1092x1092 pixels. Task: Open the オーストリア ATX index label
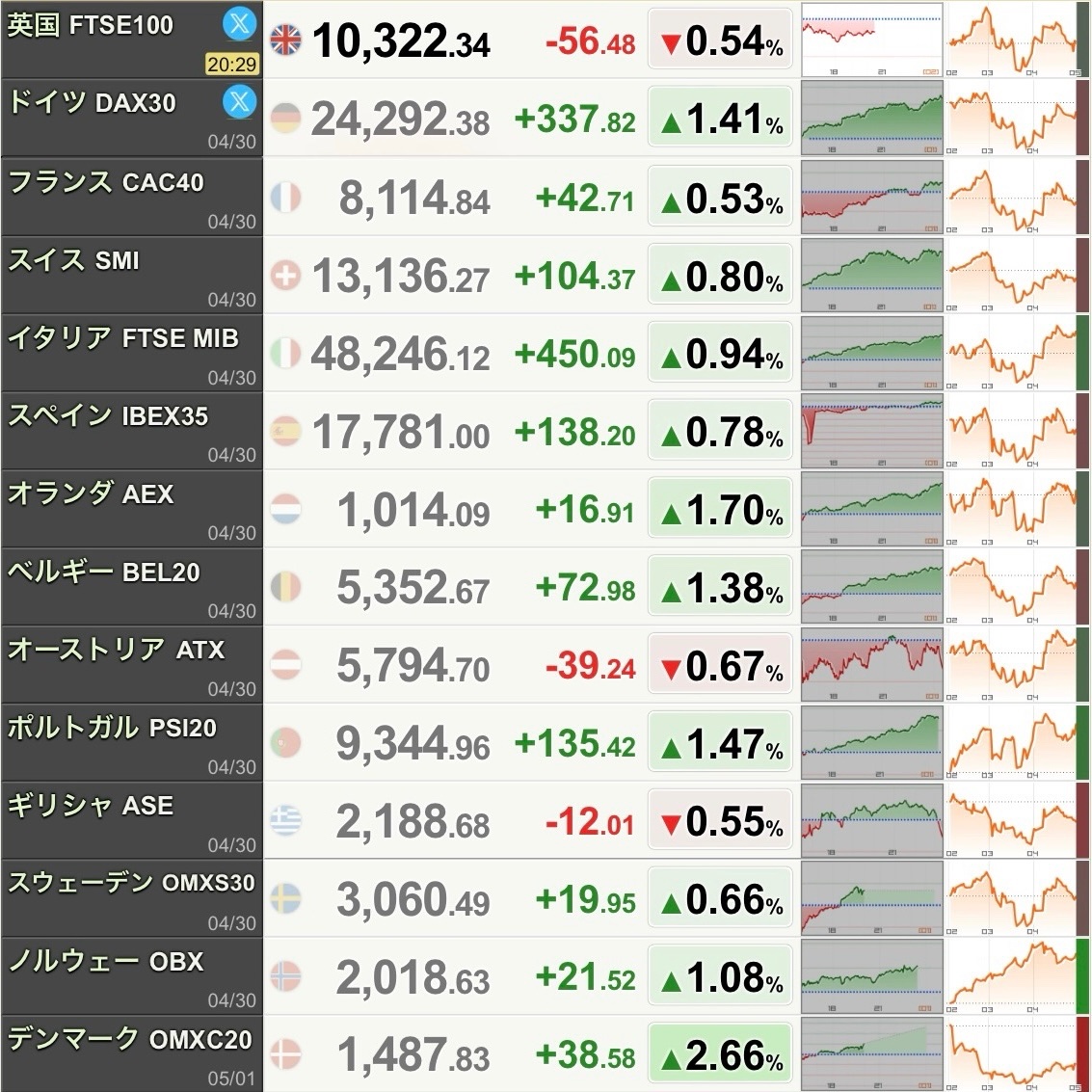pyautogui.click(x=117, y=650)
